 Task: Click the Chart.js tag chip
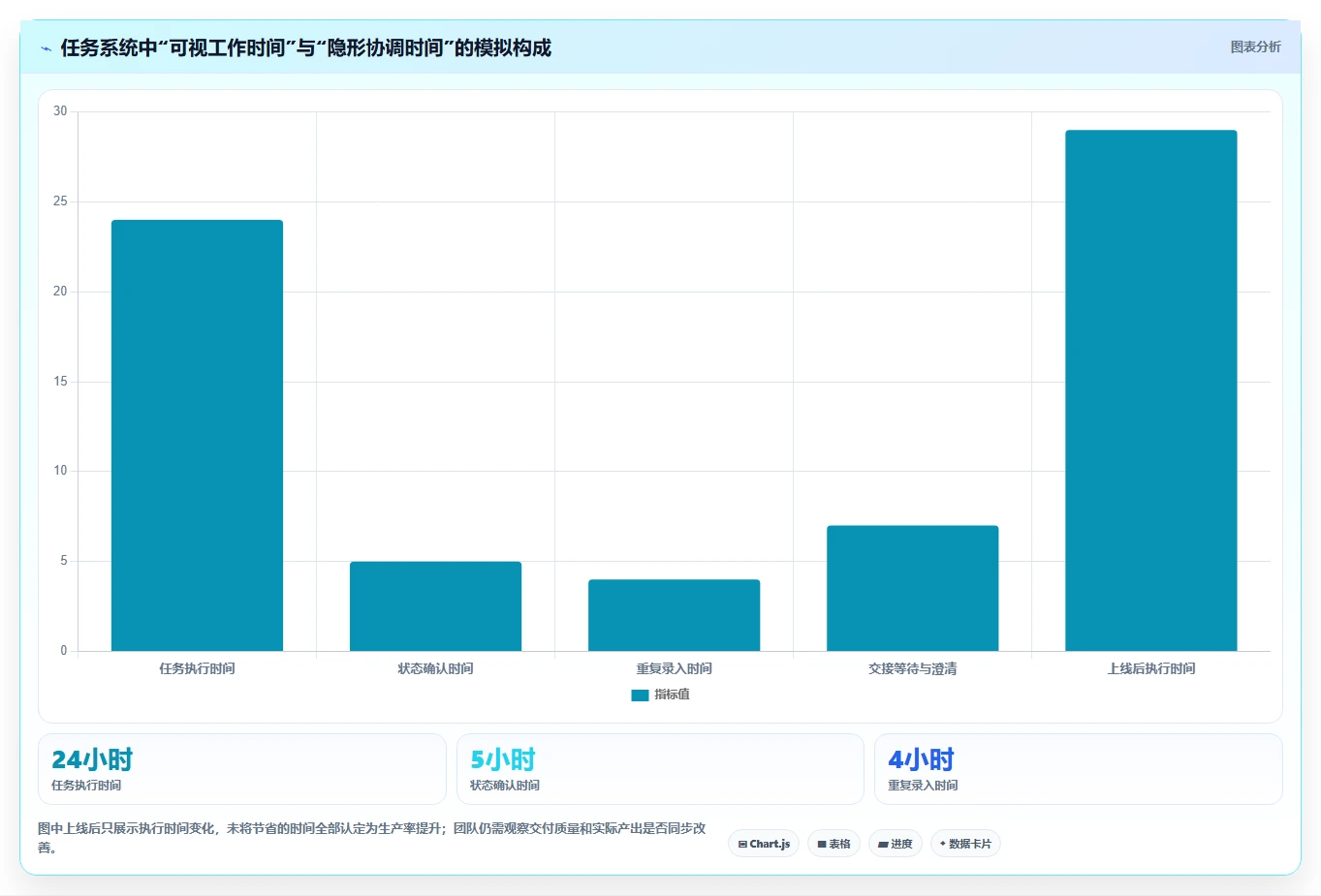coord(764,844)
